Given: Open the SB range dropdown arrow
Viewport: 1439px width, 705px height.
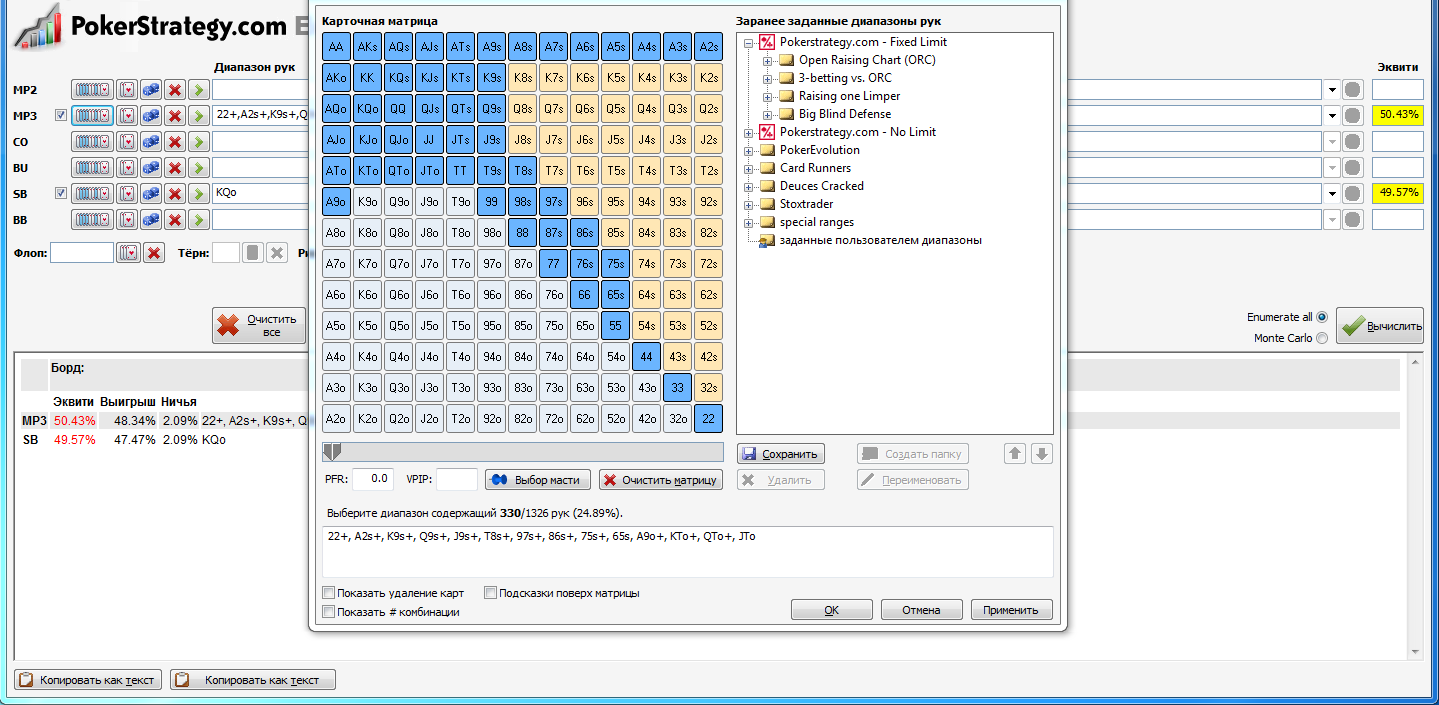Looking at the screenshot, I should coord(1332,194).
